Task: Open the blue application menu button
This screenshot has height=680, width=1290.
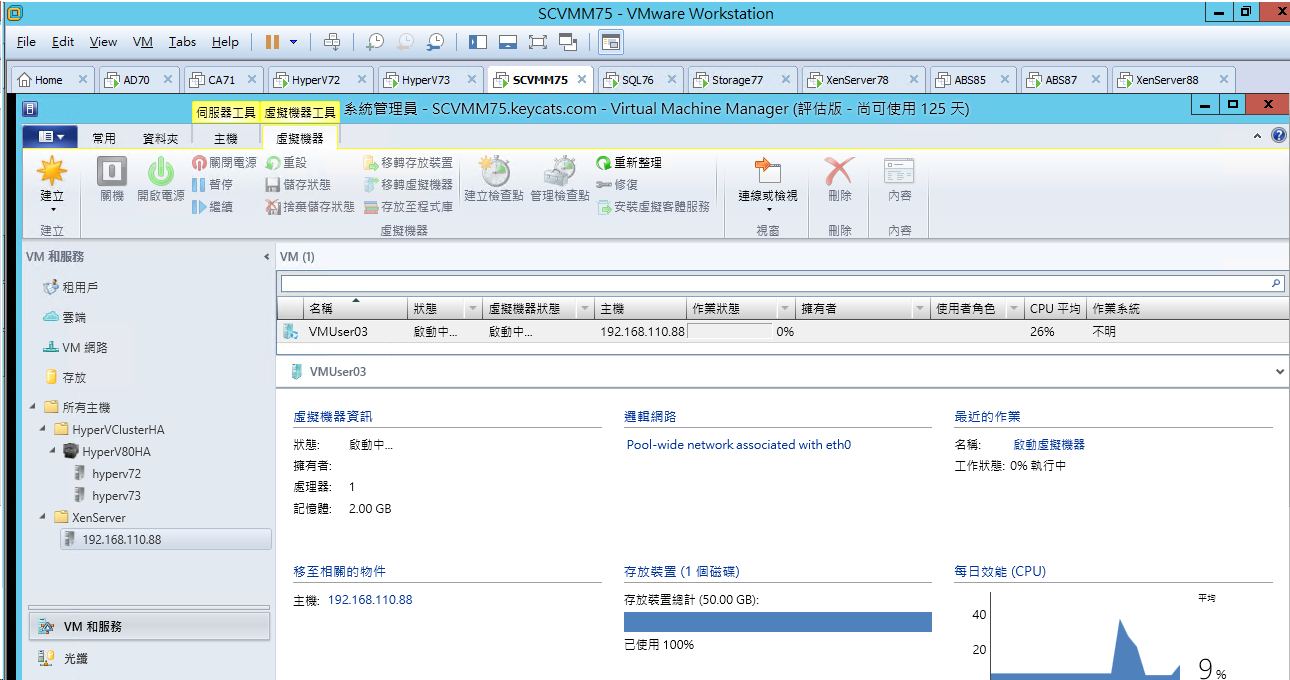Action: 50,137
